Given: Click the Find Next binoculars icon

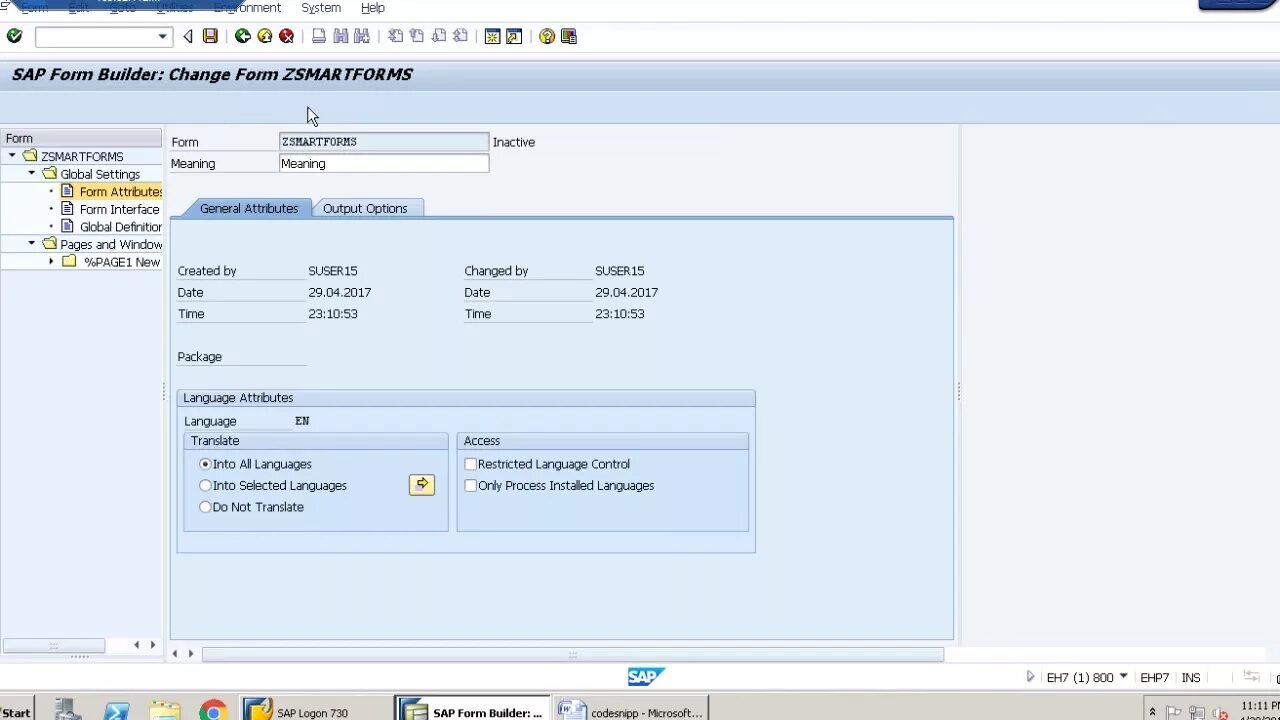Looking at the screenshot, I should point(362,36).
